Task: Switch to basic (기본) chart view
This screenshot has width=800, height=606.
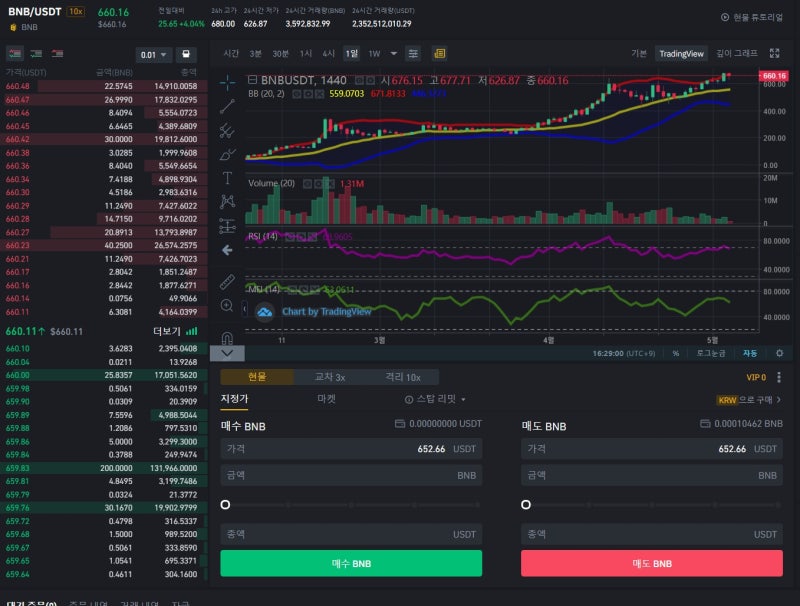Action: pos(639,54)
